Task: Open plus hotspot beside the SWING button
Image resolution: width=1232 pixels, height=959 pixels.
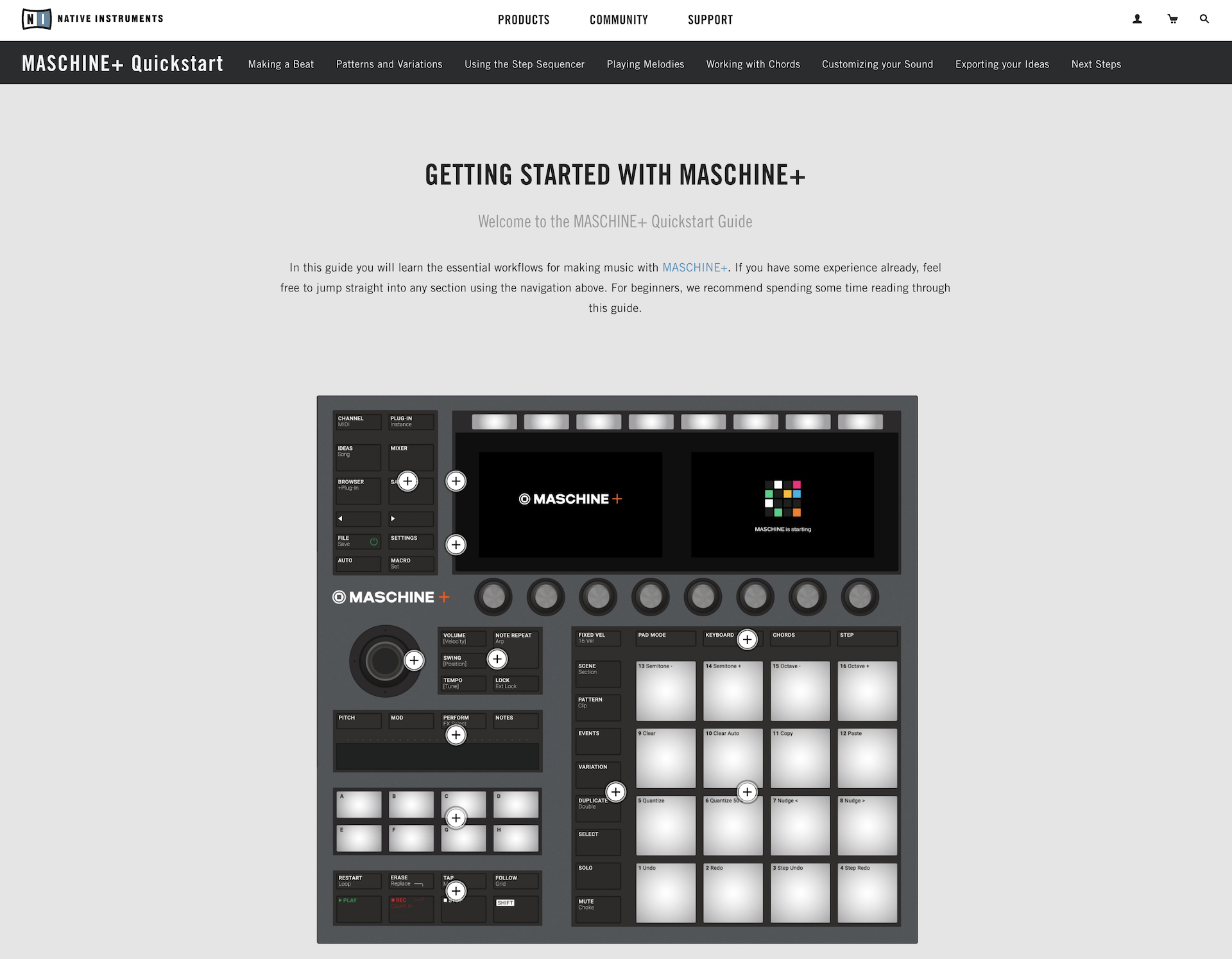Action: click(x=497, y=659)
